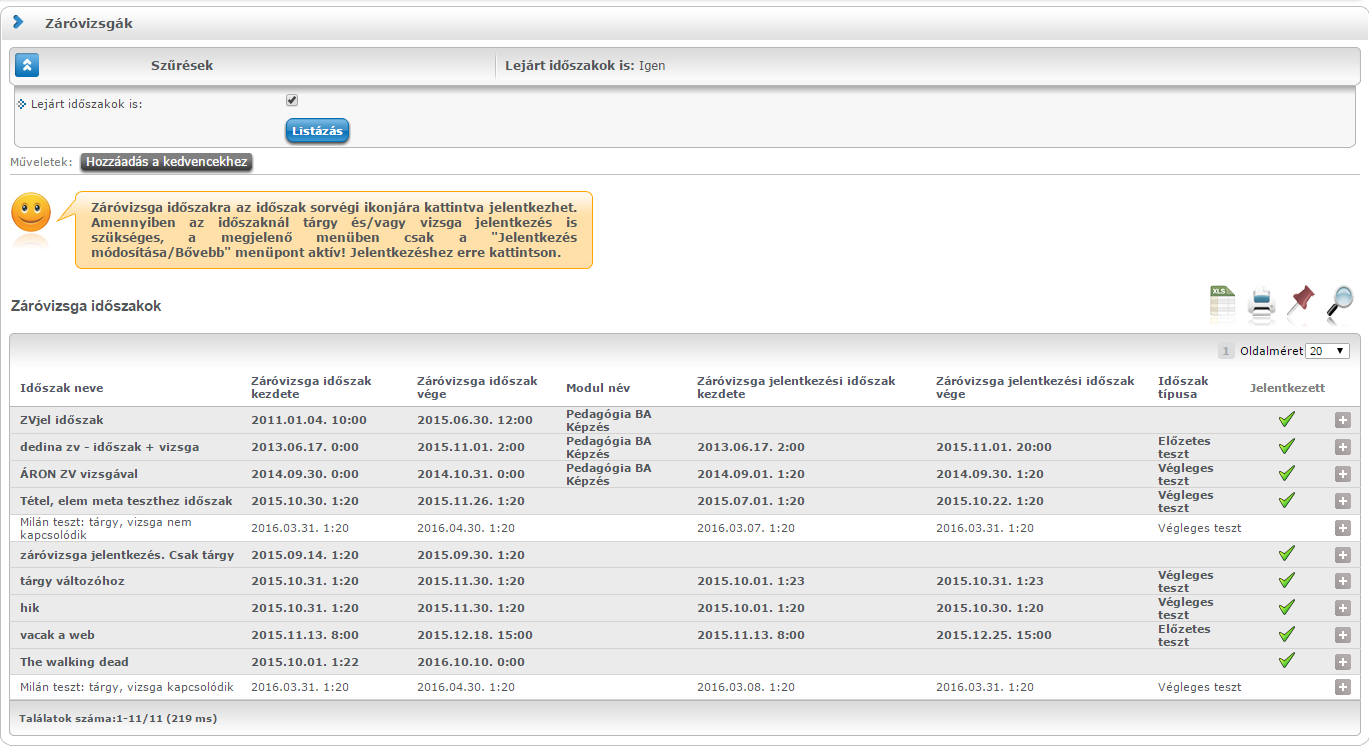Sort by Záróvizsga jelentkezési időszak kezdete
Screen dimensions: 1369x750
[x=796, y=388]
